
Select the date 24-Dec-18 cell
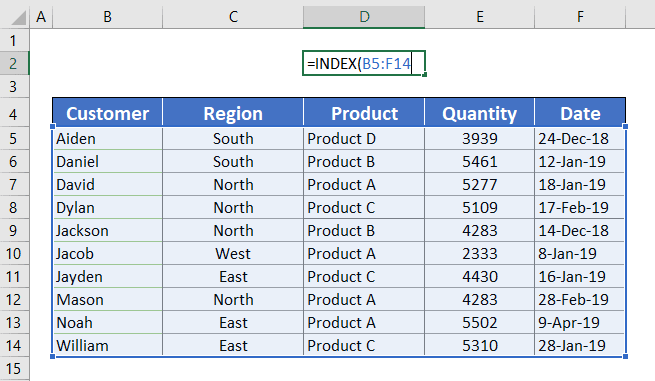[x=580, y=139]
